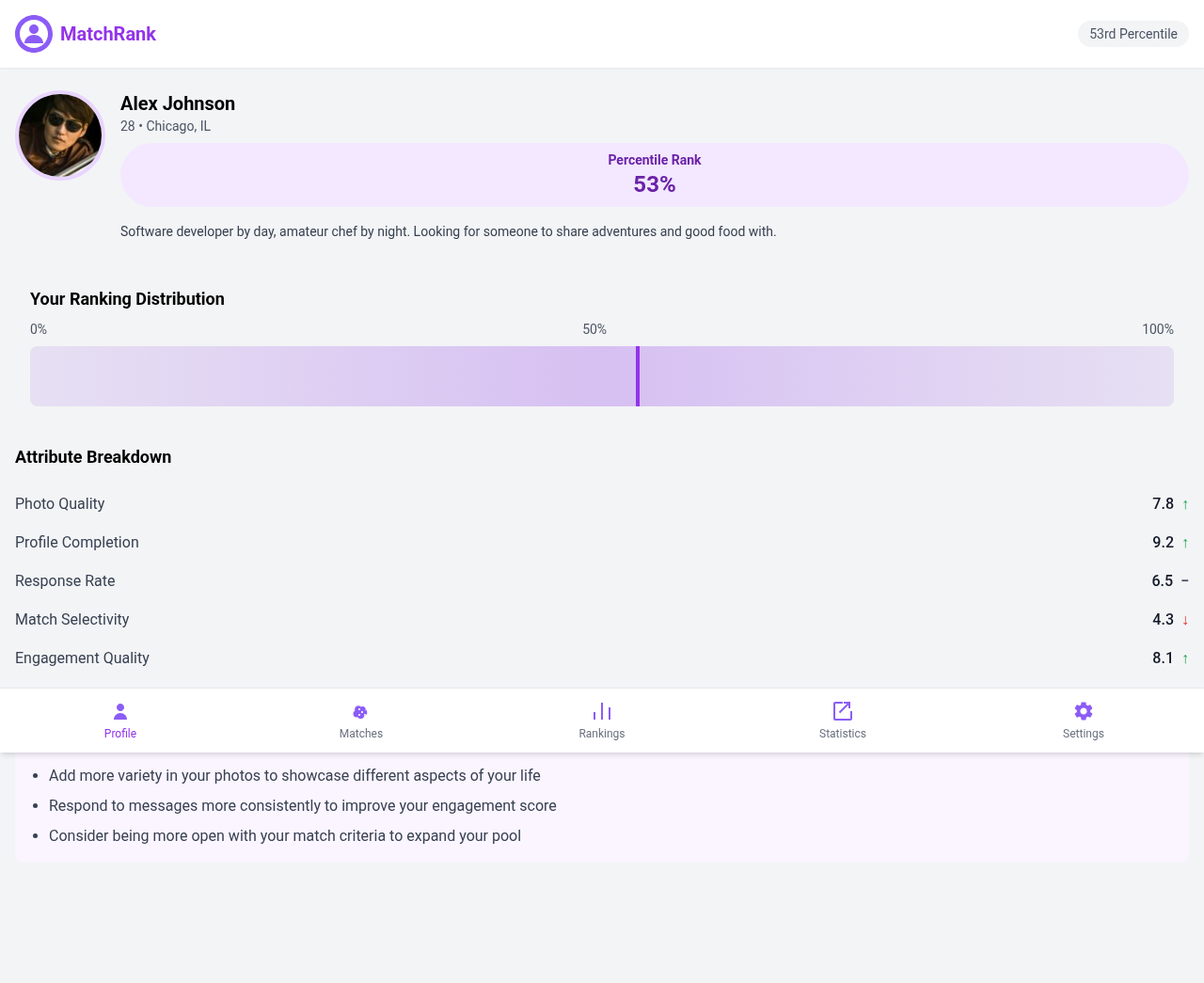Click the 53rd Percentile badge

pos(1133,33)
